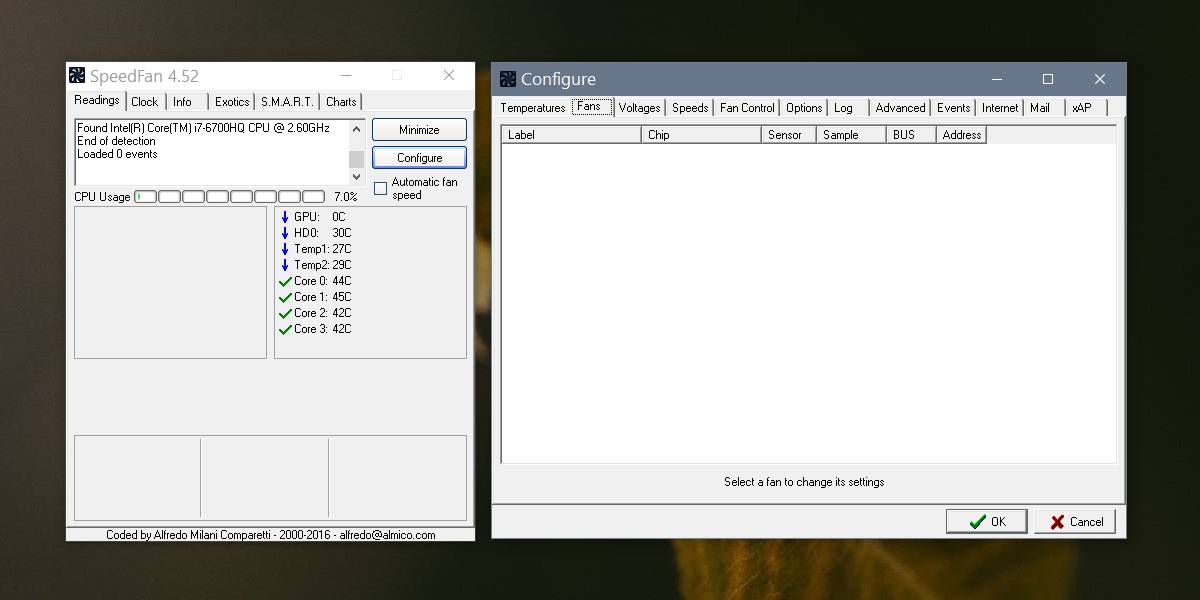Switch to the Clock tab
Screen dimensions: 1200x600
pos(145,102)
